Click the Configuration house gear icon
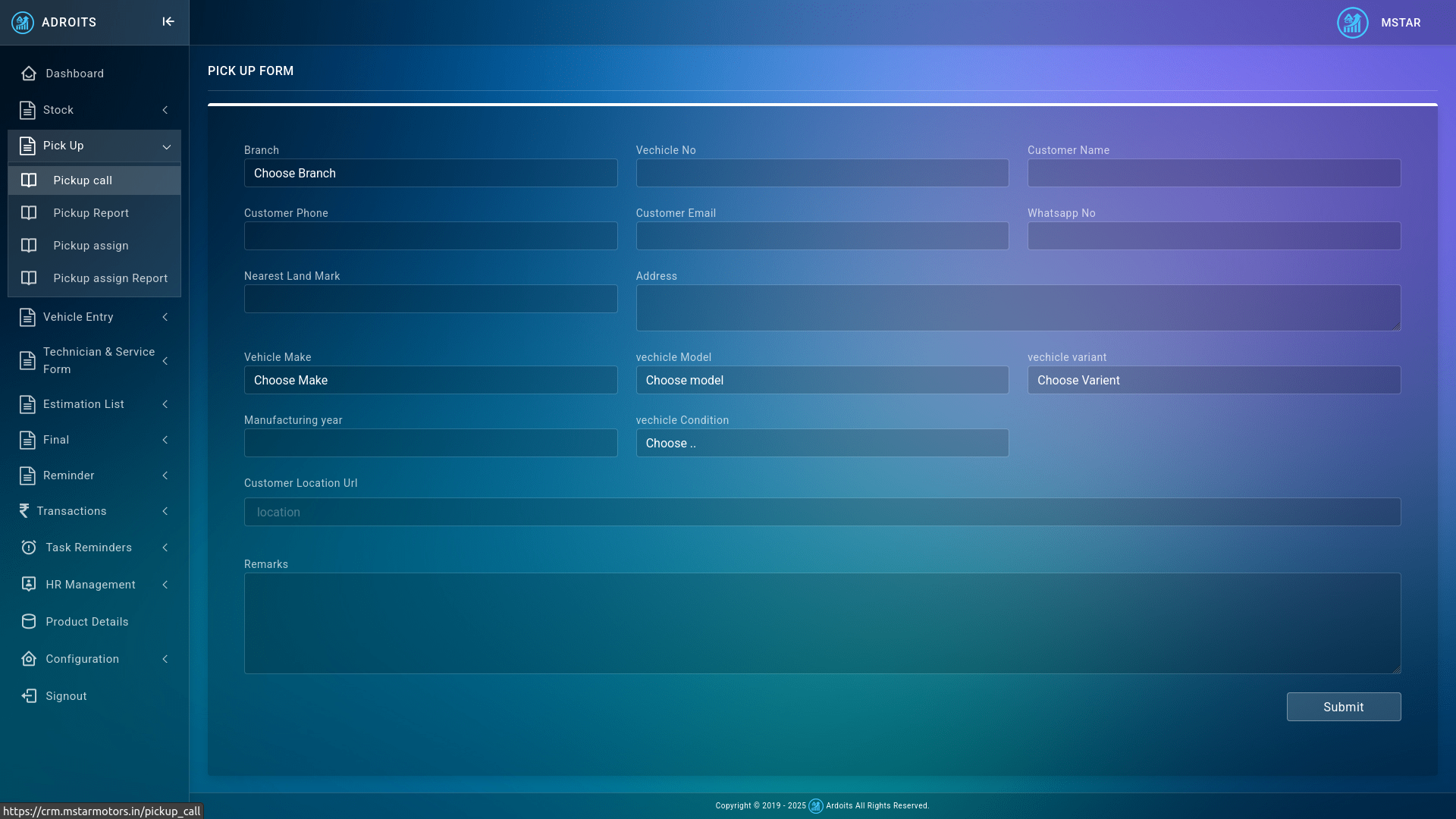The height and width of the screenshot is (819, 1456). (29, 659)
